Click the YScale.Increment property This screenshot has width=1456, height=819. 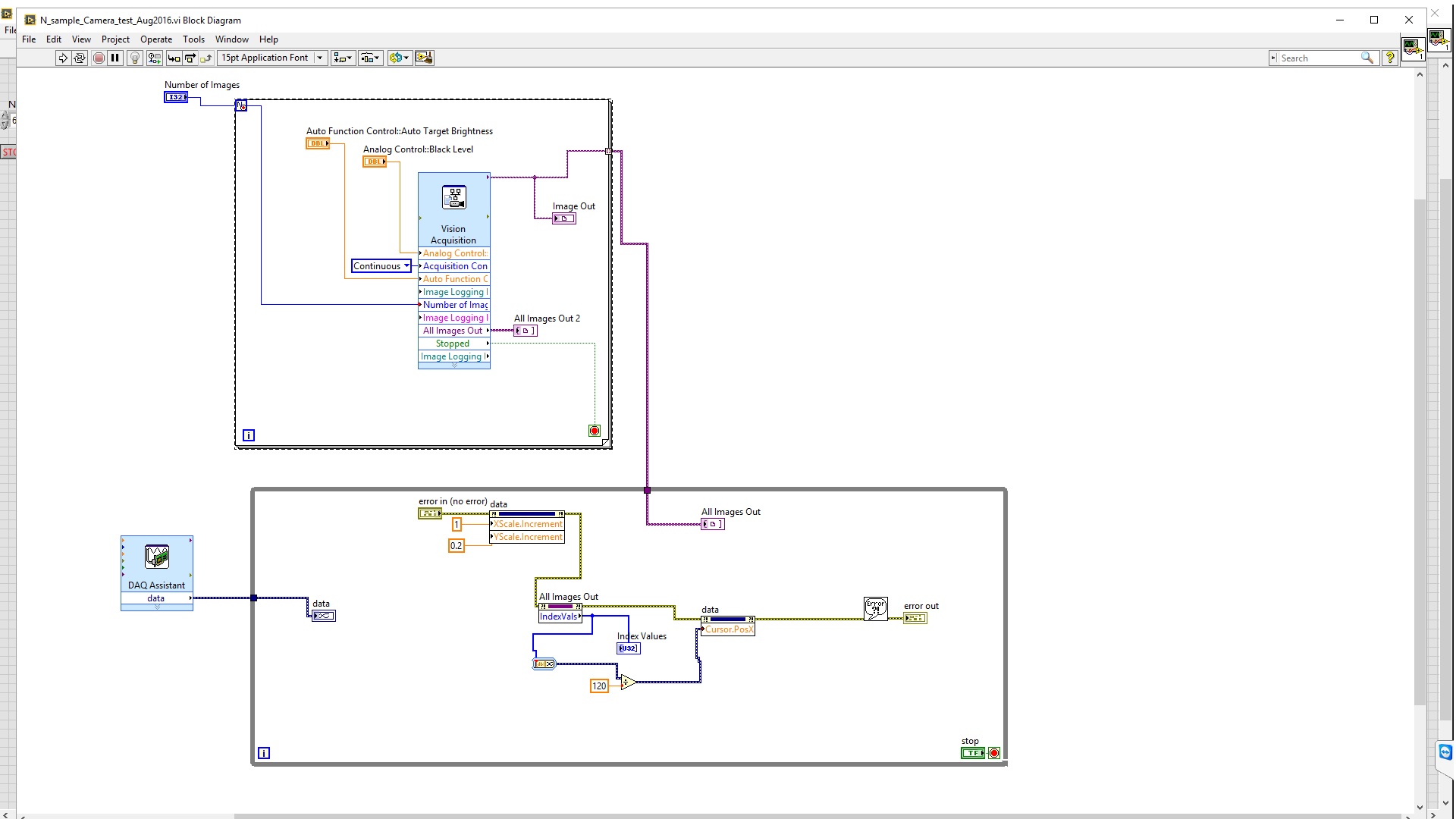(527, 537)
